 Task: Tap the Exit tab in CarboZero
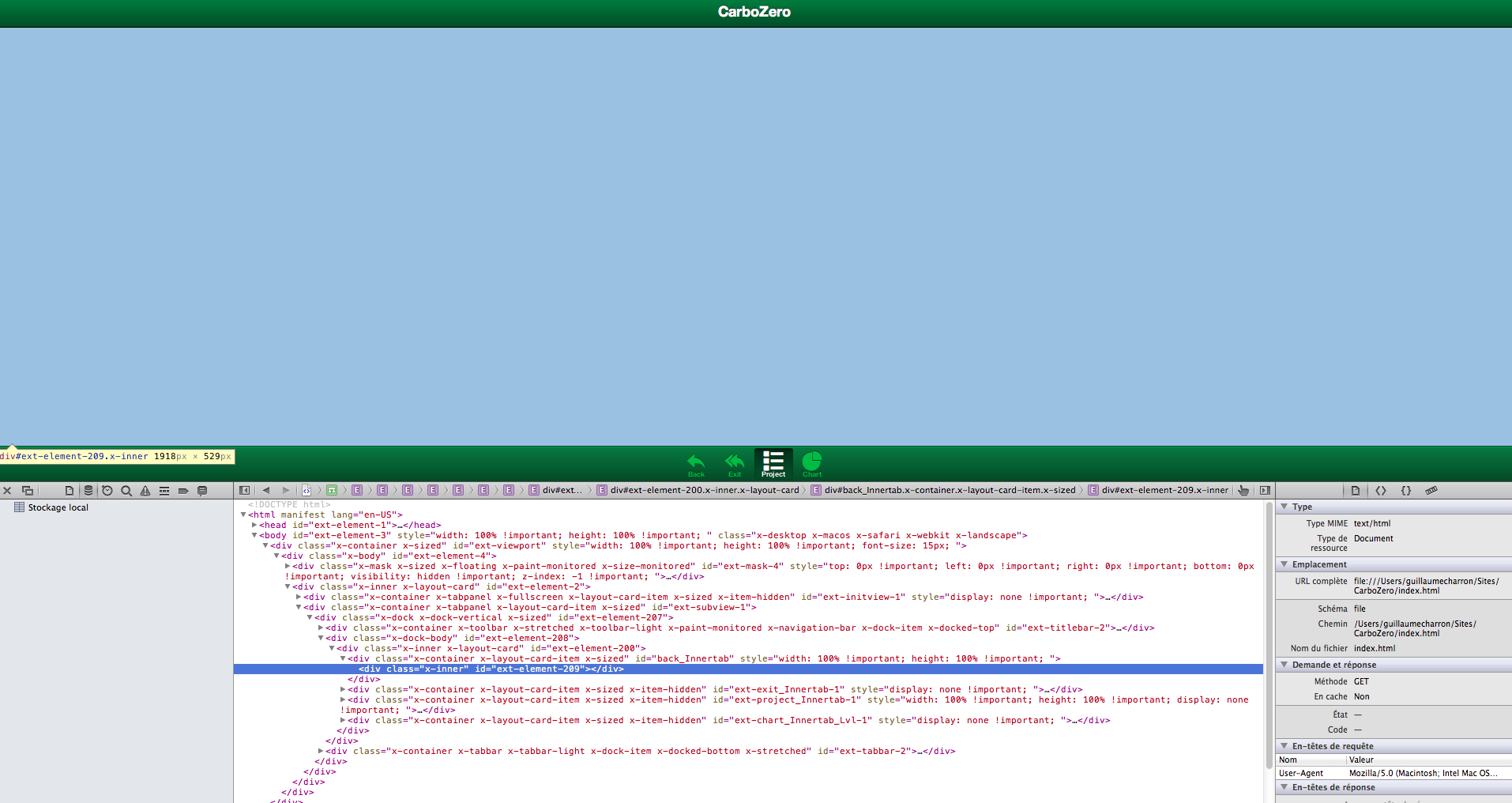[x=735, y=465]
